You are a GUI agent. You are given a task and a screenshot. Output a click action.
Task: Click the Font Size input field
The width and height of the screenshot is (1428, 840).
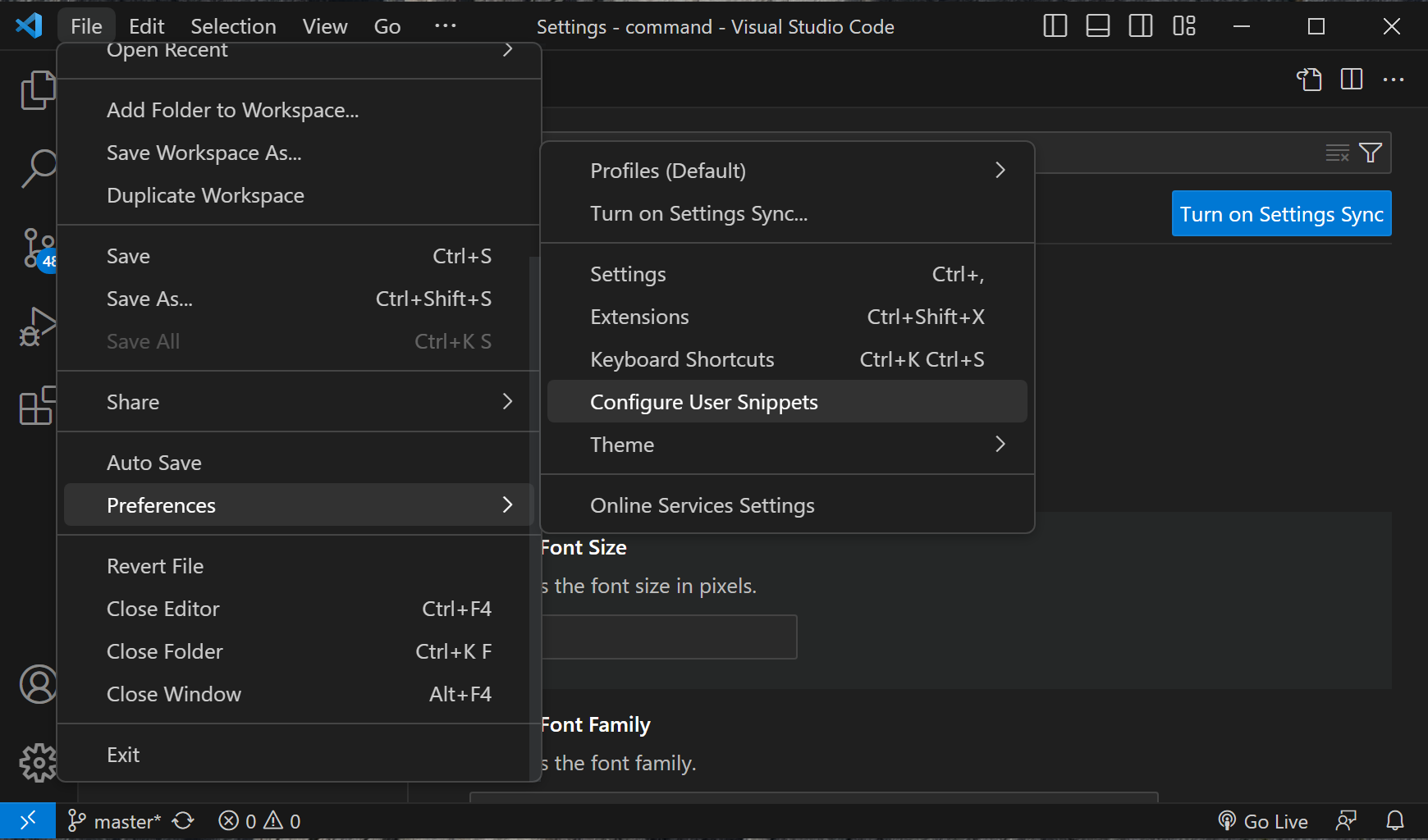point(669,637)
